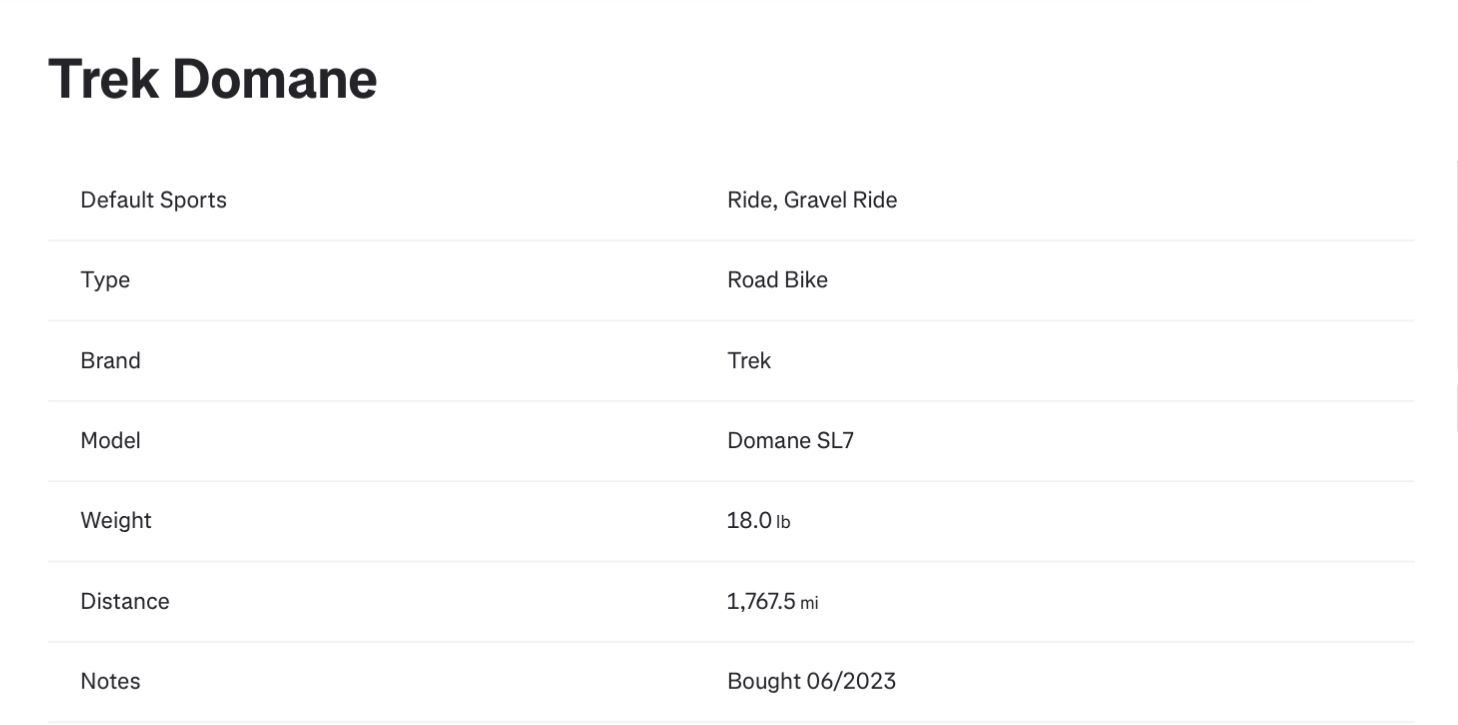Image resolution: width=1458 pixels, height=725 pixels.
Task: Select the Ride, Gravel Ride value
Action: point(811,200)
